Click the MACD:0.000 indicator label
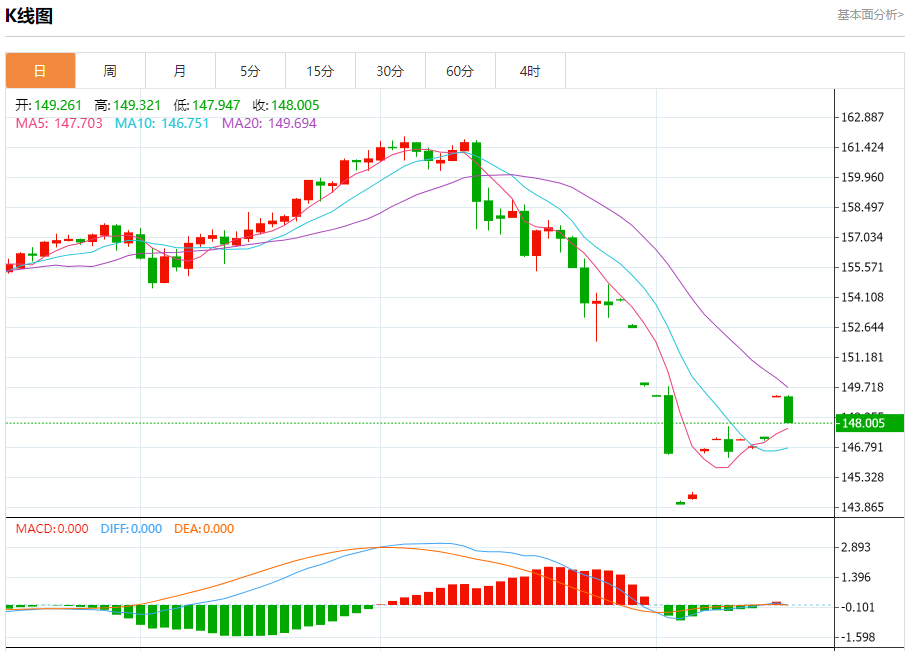 tap(52, 529)
